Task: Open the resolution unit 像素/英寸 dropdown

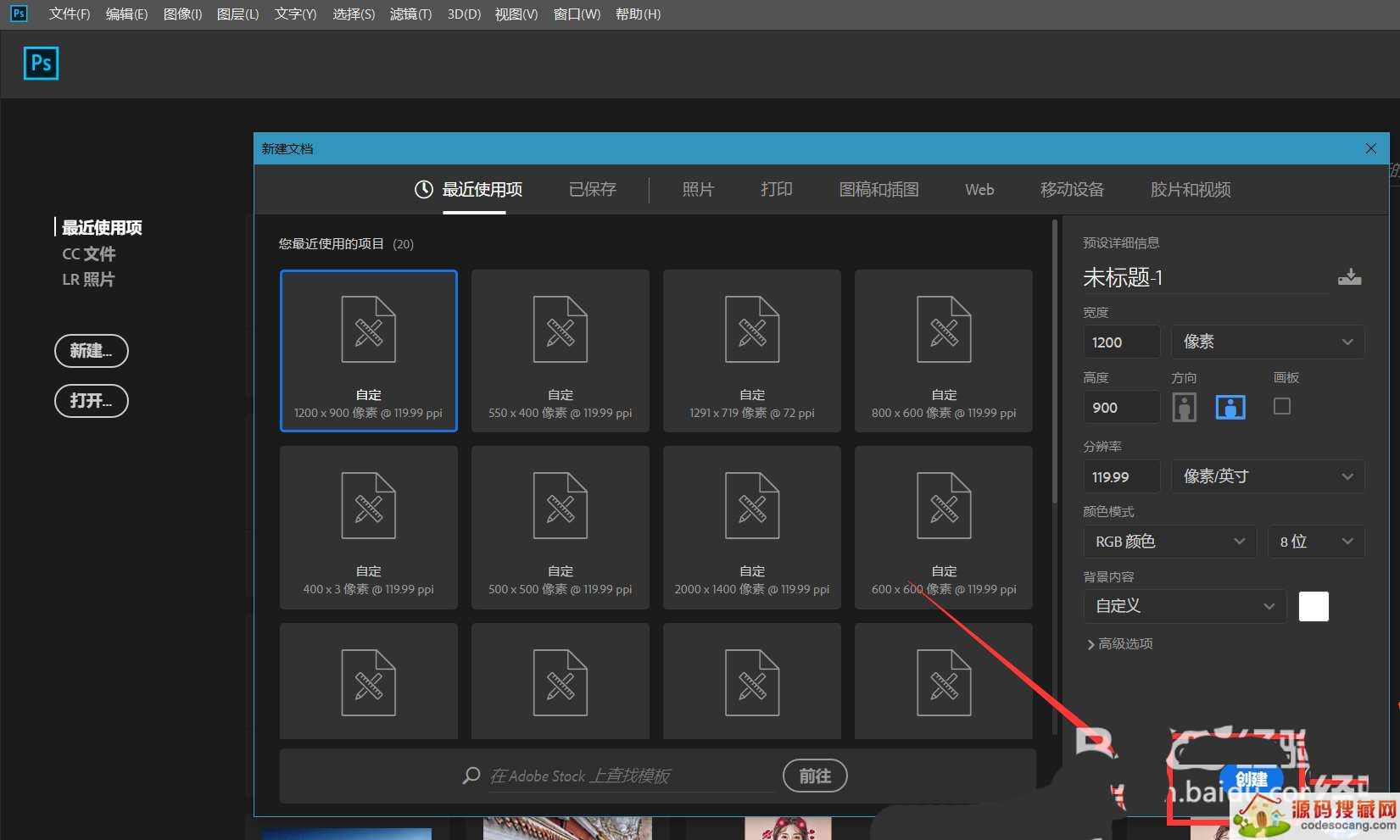Action: click(1268, 476)
